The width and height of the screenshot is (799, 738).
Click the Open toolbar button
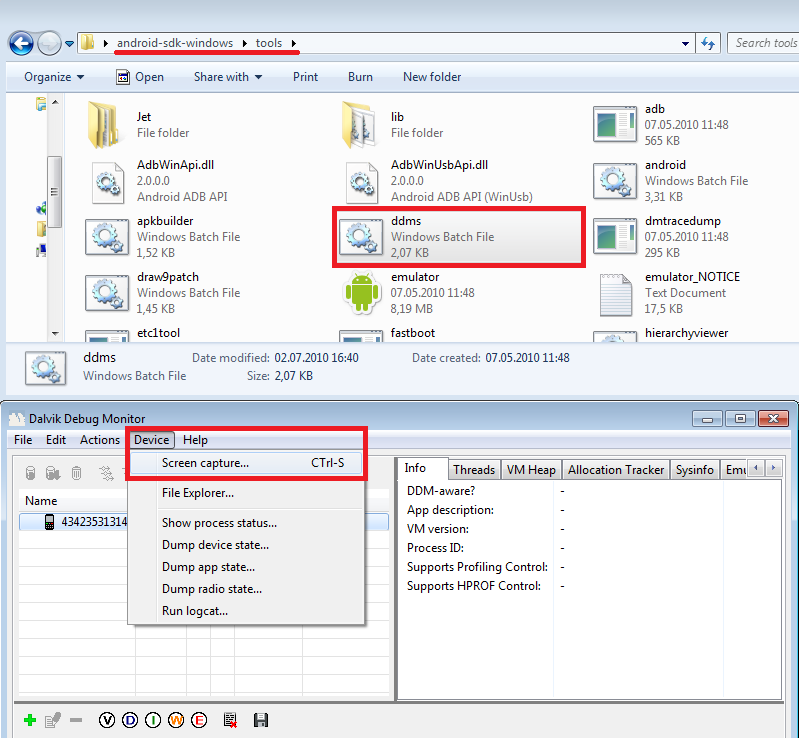(140, 77)
